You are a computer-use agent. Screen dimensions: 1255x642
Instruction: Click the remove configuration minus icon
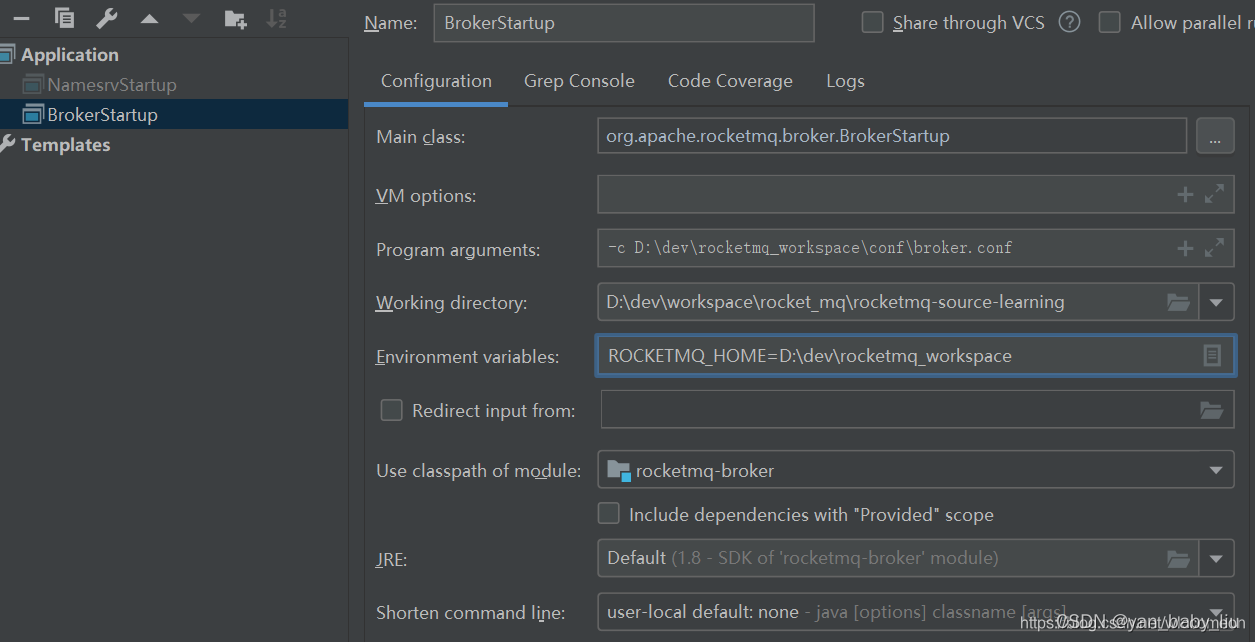pyautogui.click(x=21, y=18)
